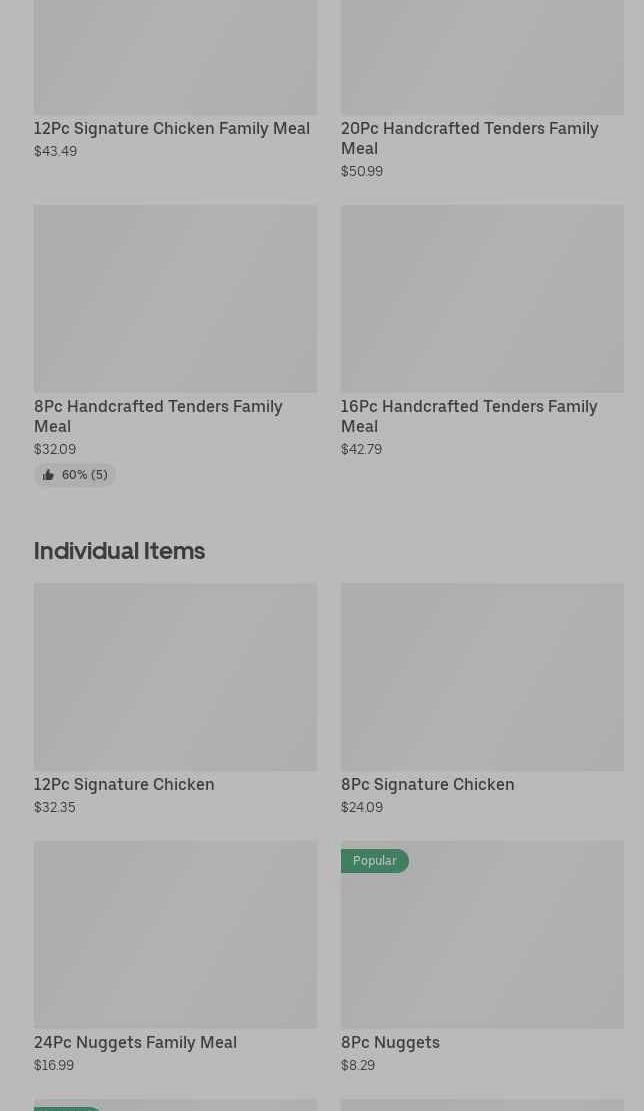Select the 8Pc Signature Chicken item image
644x1111 pixels.
coord(482,676)
